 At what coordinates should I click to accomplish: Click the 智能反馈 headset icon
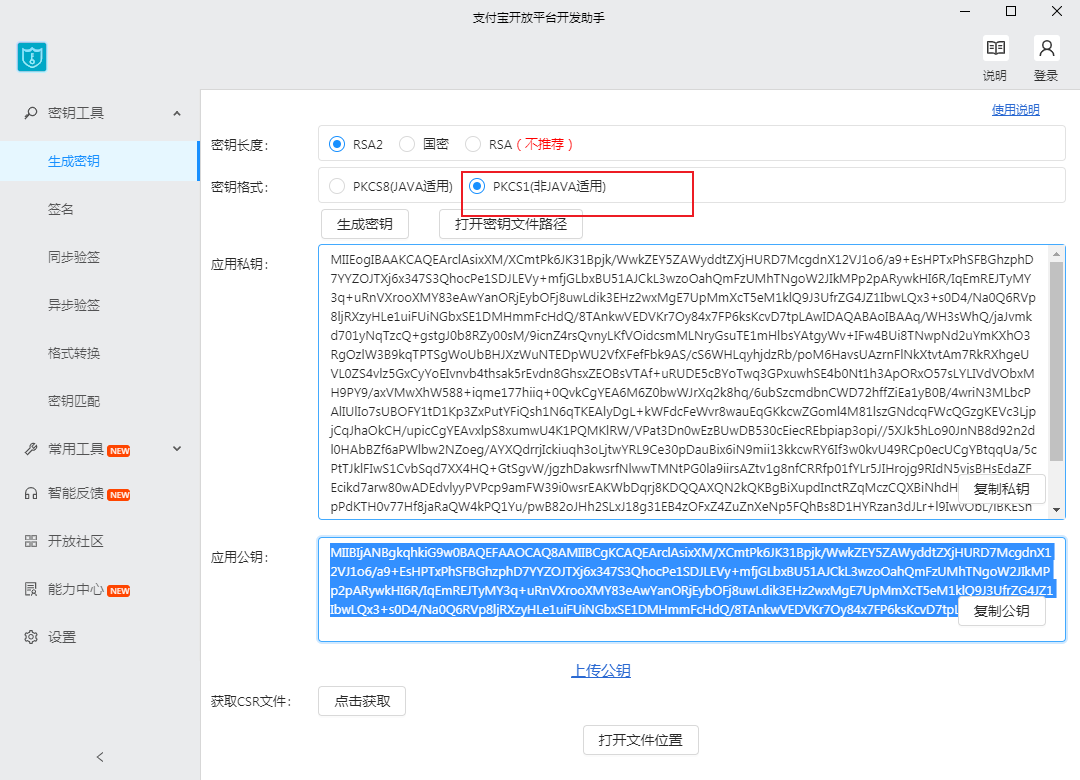tap(31, 493)
